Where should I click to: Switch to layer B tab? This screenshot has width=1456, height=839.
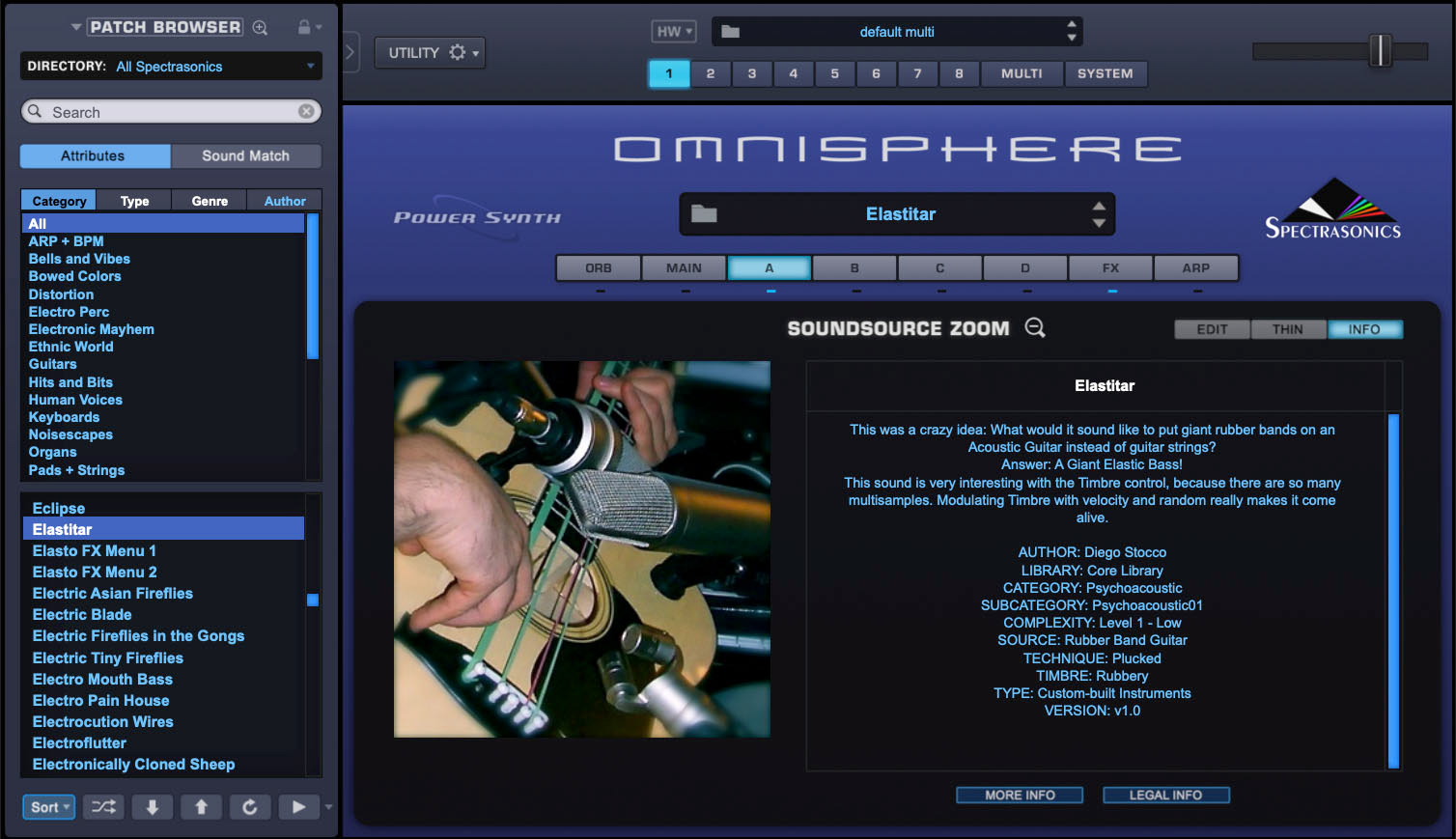[854, 268]
